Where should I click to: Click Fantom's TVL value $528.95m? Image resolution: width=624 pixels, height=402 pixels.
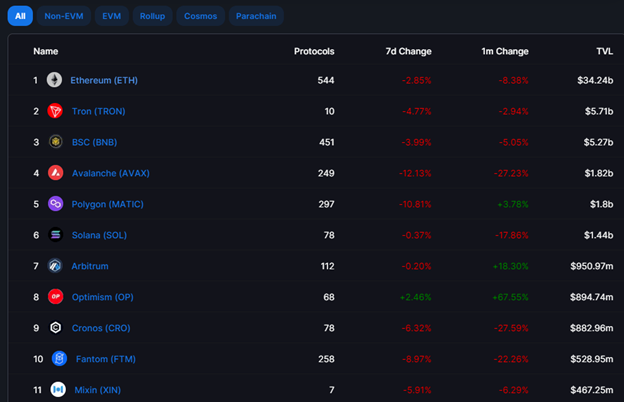click(x=592, y=359)
